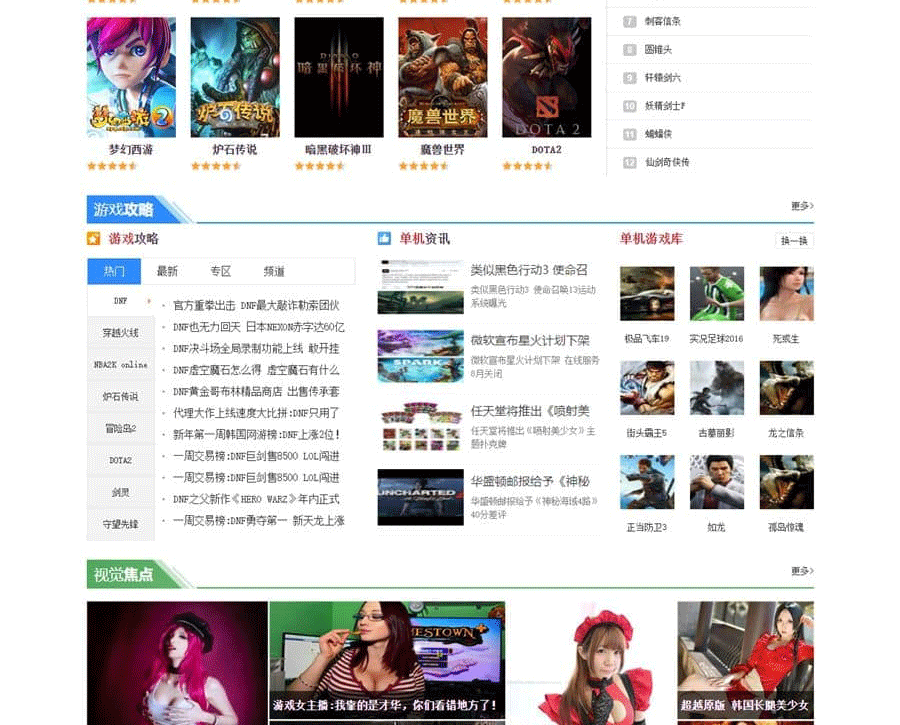The width and height of the screenshot is (900, 725).
Task: Open the 梦幻西游 game cover
Action: 131,77
